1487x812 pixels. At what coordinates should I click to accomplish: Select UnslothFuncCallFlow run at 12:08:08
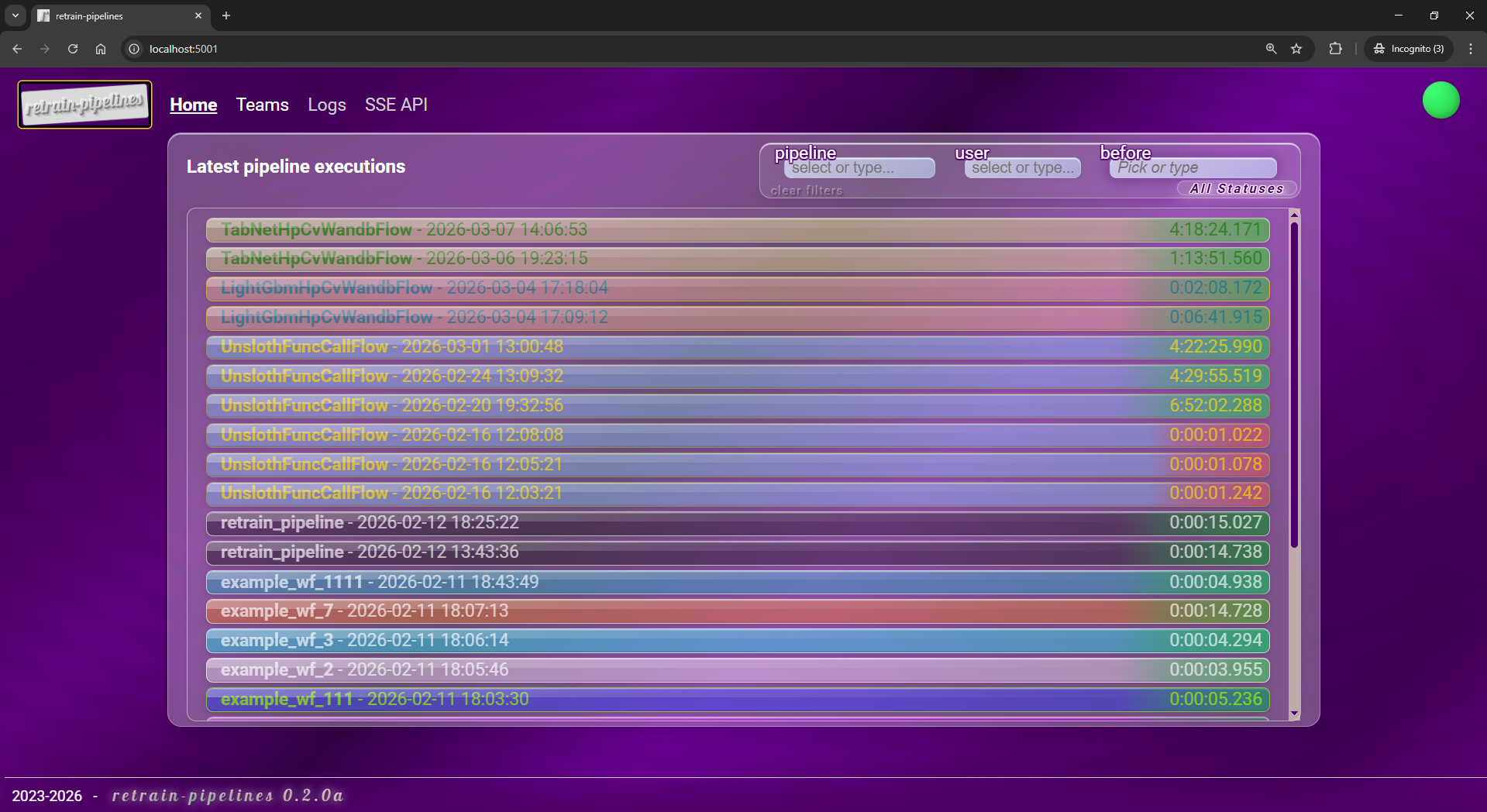(738, 435)
